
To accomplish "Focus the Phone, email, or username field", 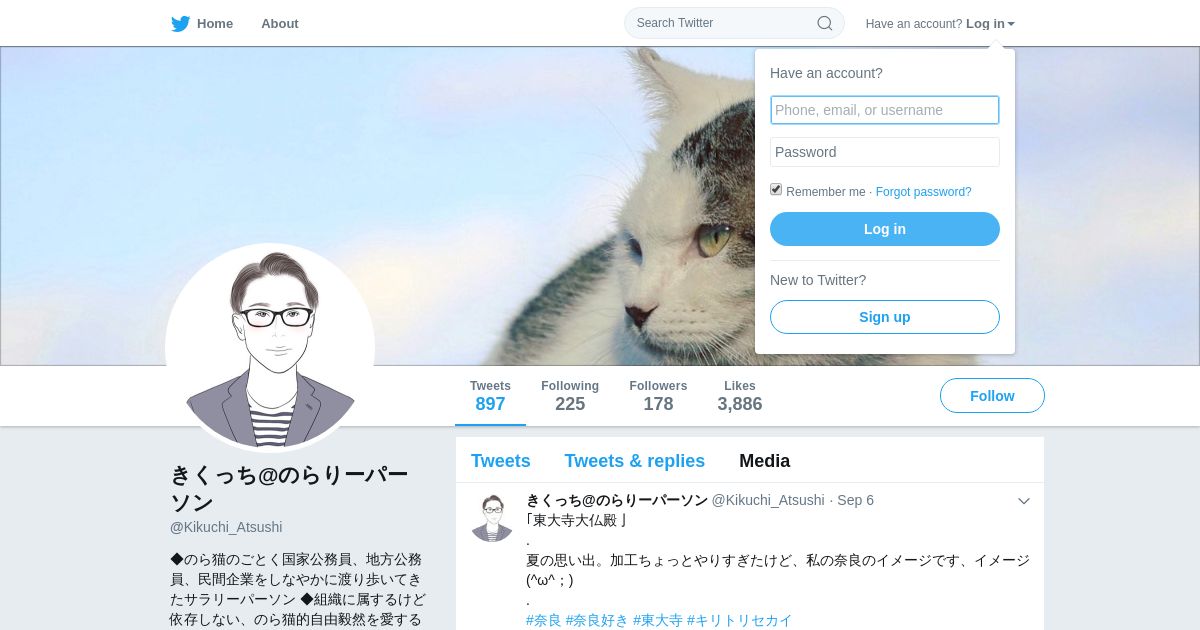I will [x=885, y=110].
